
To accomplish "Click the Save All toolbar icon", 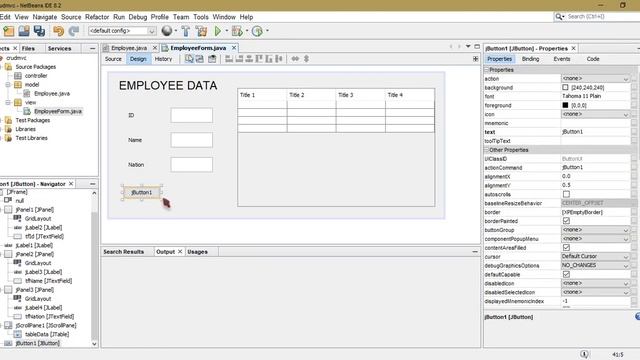I will tap(39, 31).
